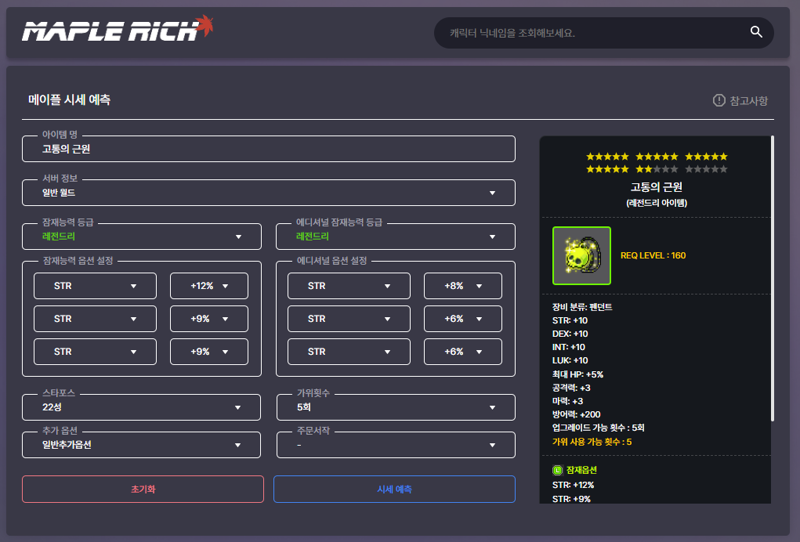
Task: Click the 마력: +3 stat line
Action: 567,401
